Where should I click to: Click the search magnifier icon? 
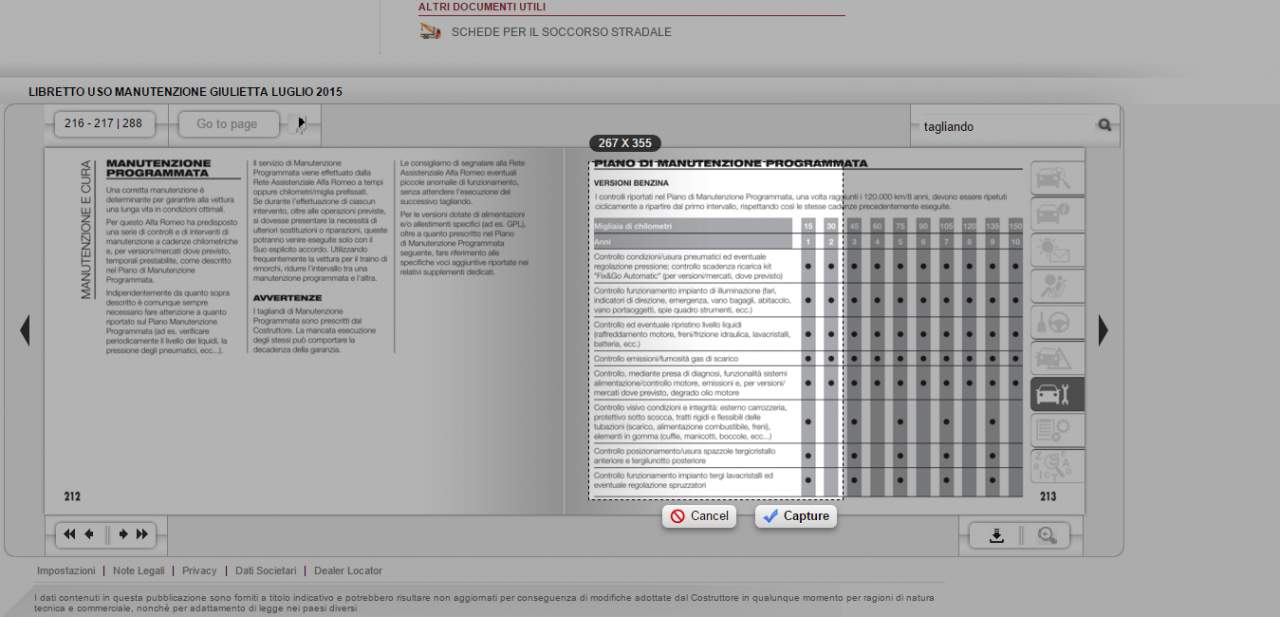tap(1104, 125)
